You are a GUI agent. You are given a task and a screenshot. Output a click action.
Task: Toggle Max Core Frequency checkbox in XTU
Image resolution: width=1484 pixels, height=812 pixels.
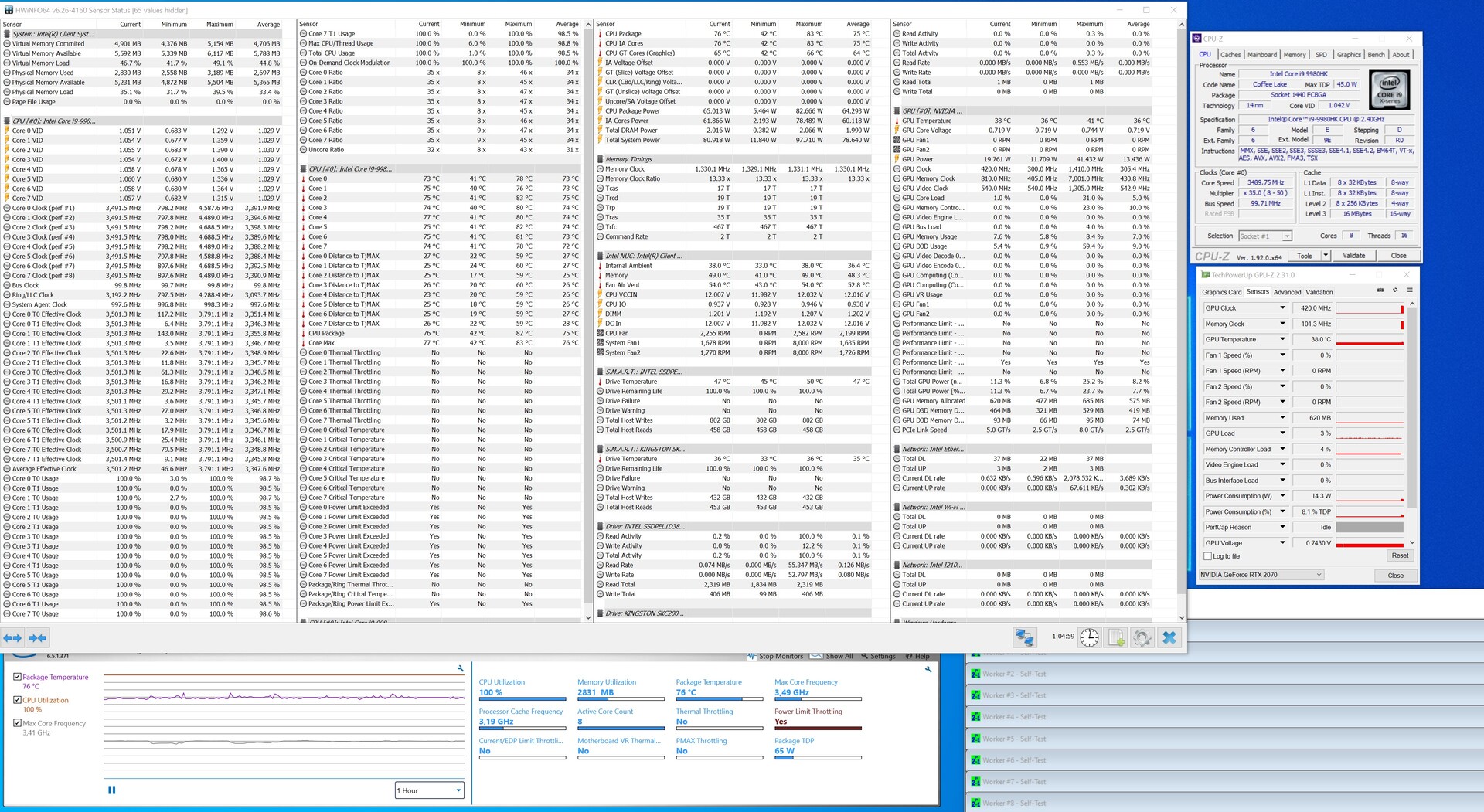tap(17, 723)
